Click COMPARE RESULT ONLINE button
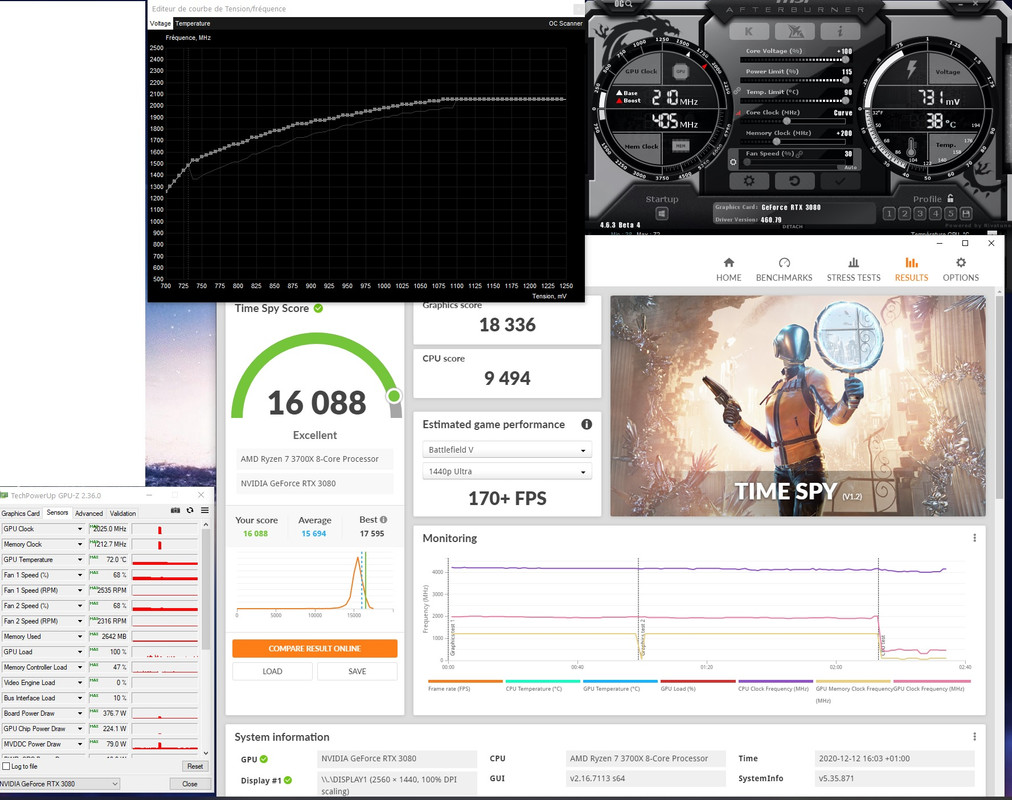 tap(315, 648)
